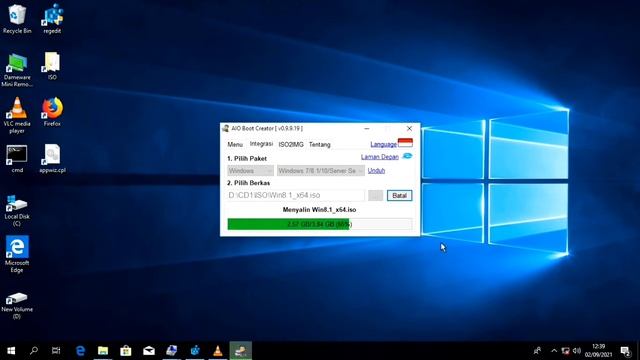Open the notification center icon
This screenshot has height=360, width=640.
point(625,351)
